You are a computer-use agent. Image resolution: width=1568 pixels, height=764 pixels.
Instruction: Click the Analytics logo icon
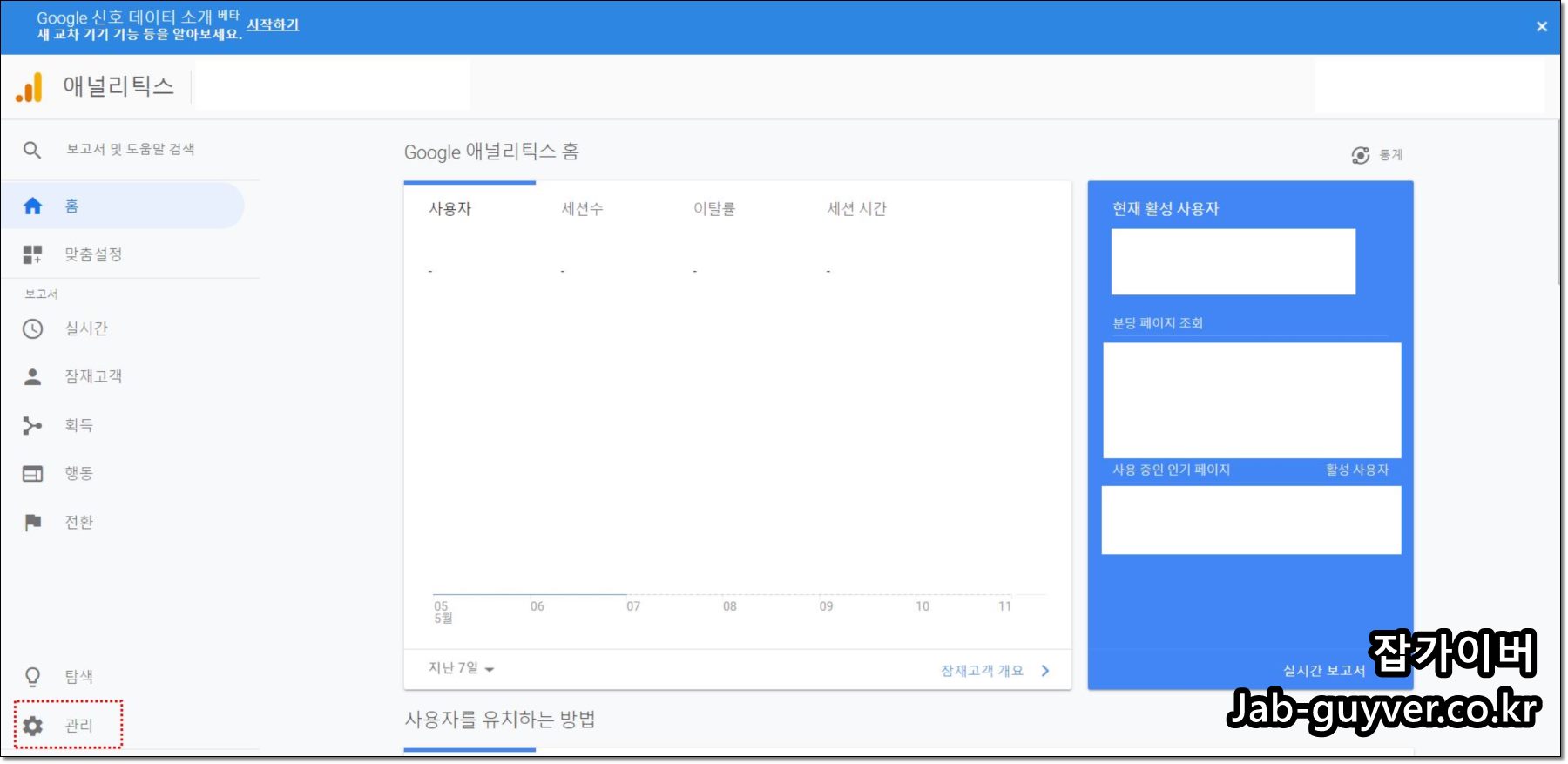tap(29, 87)
